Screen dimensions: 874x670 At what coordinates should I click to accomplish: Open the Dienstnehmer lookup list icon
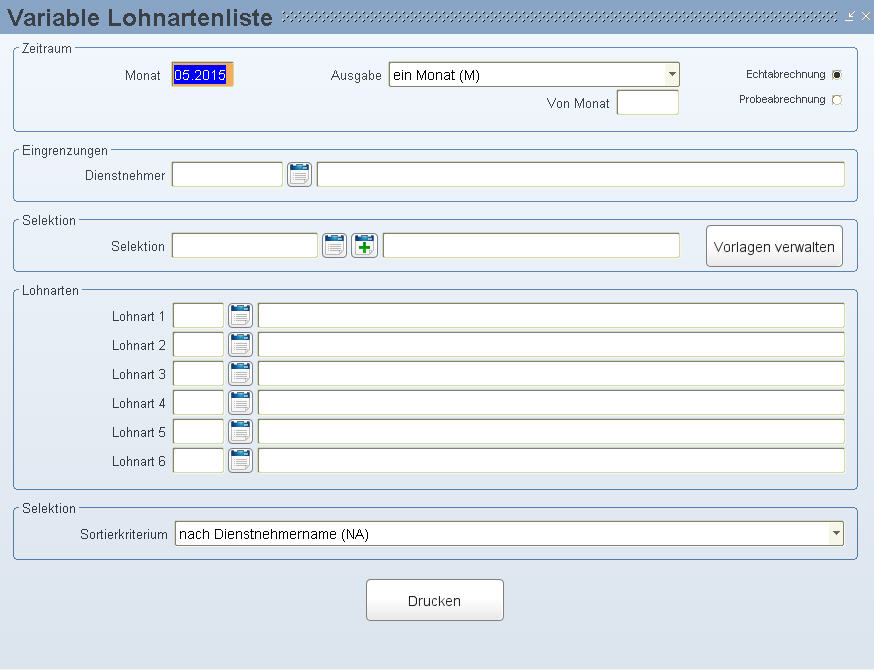(x=299, y=175)
